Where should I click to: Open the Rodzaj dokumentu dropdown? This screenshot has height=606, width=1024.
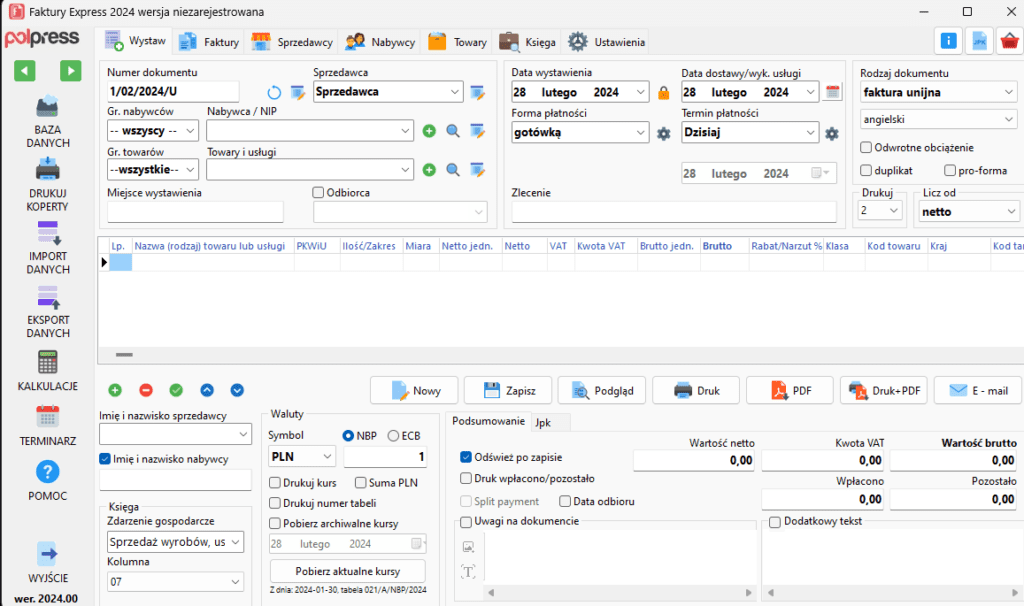click(1005, 93)
